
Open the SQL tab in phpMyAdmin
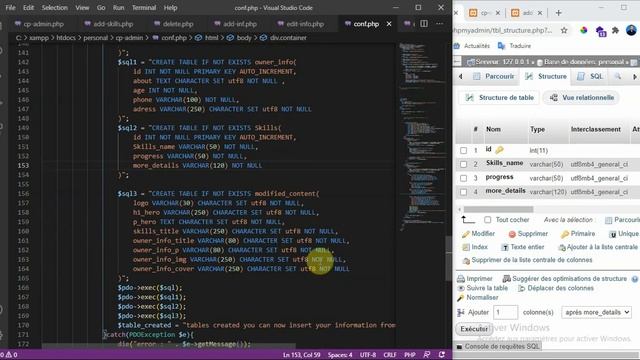coord(590,76)
